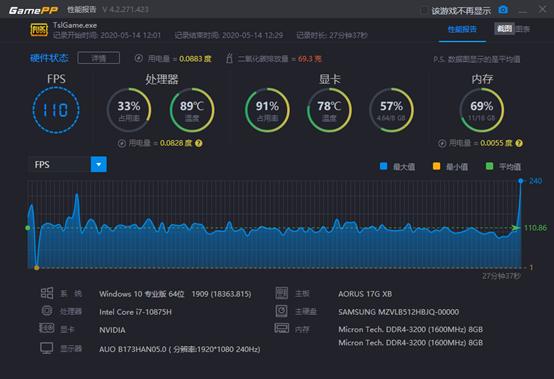Click the TslGame.exe process name
Screen dimensions: 554x379
(x=75, y=25)
